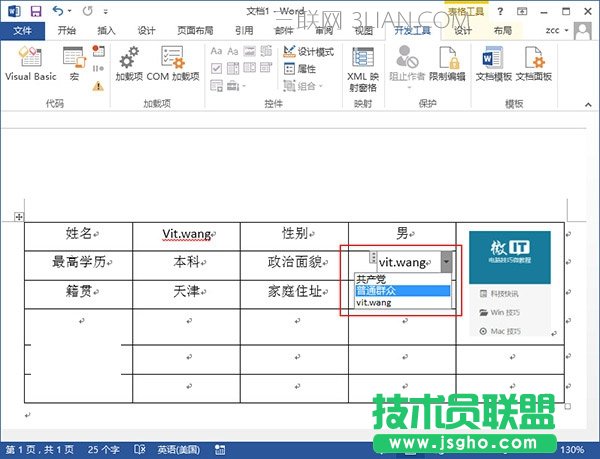Viewport: 600px width, 459px height.
Task: Switch to the 开始 home tab
Action: [67, 31]
